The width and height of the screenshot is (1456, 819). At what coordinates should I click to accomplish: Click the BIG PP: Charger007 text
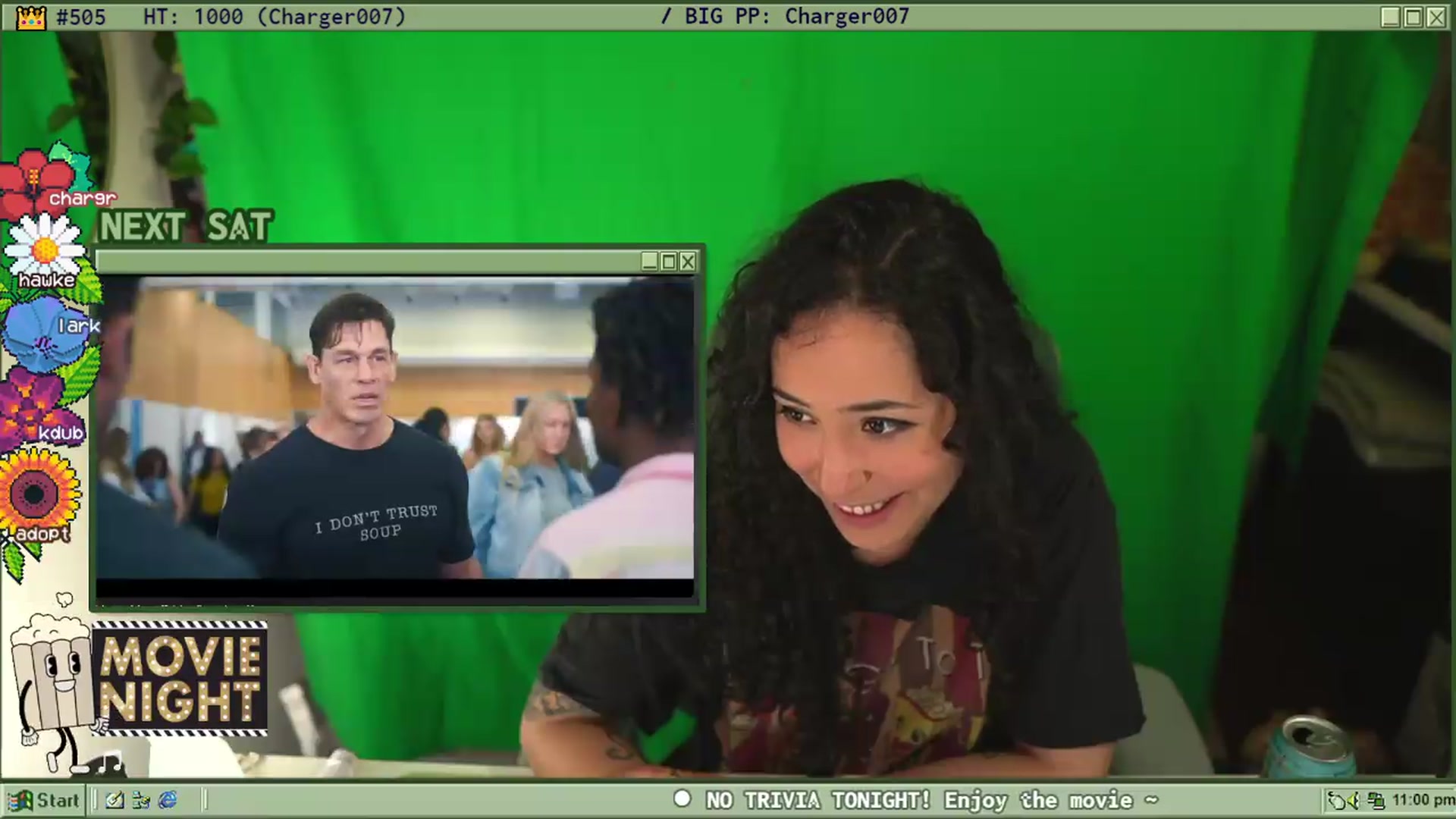pos(796,17)
